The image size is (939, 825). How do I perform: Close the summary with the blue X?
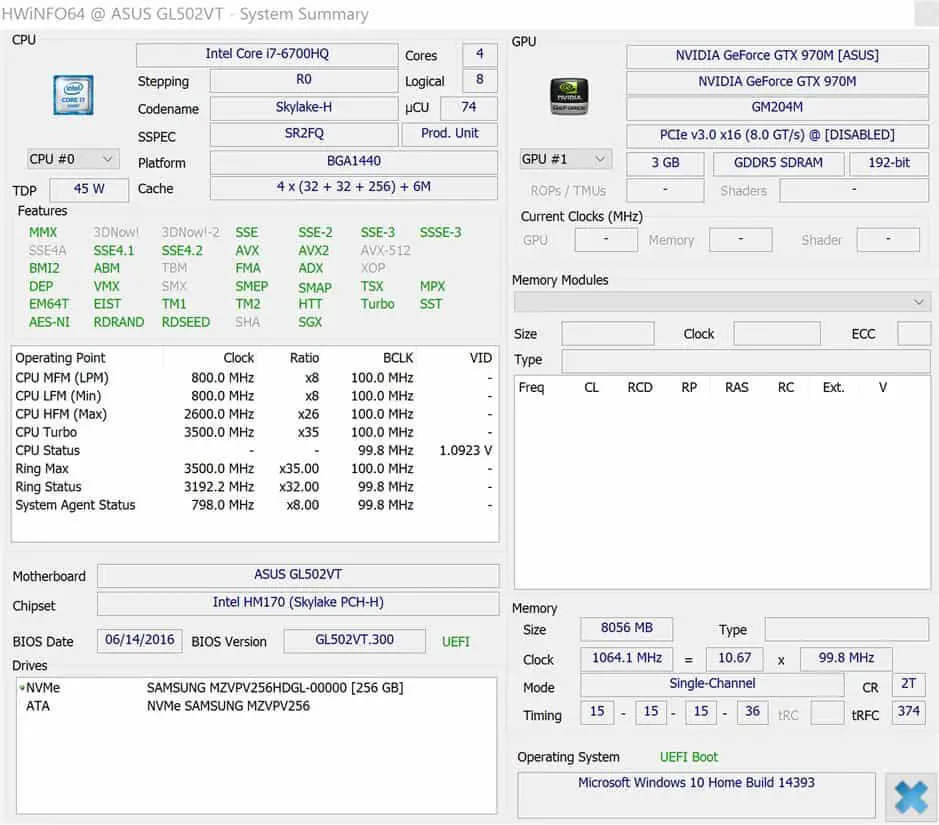click(910, 797)
